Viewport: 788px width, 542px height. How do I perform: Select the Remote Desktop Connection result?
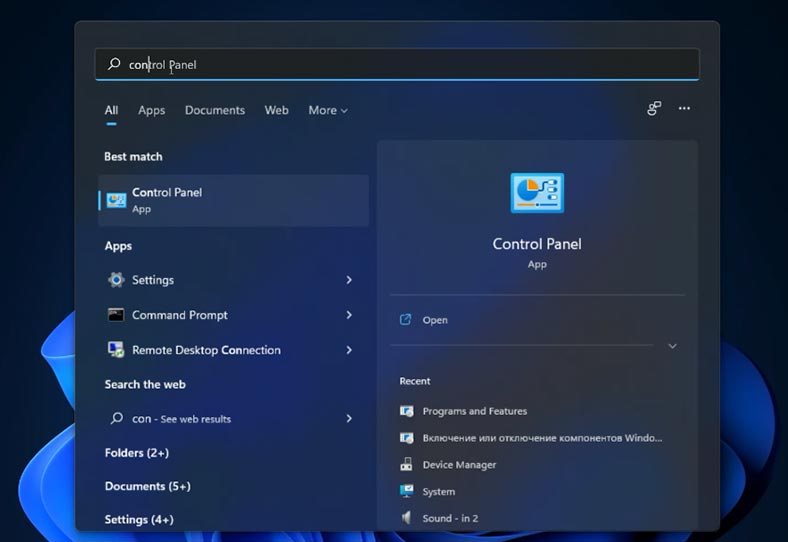[x=234, y=350]
